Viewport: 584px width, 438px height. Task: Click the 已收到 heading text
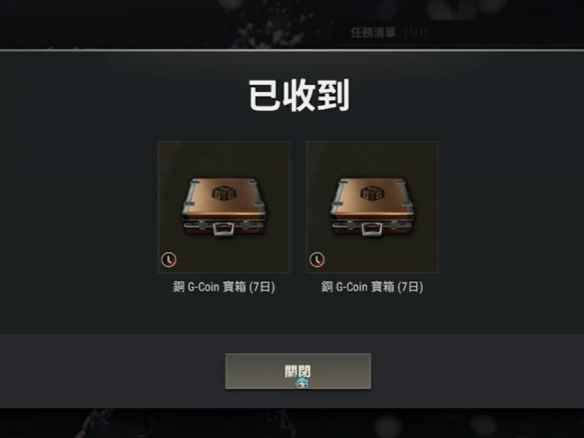point(299,95)
